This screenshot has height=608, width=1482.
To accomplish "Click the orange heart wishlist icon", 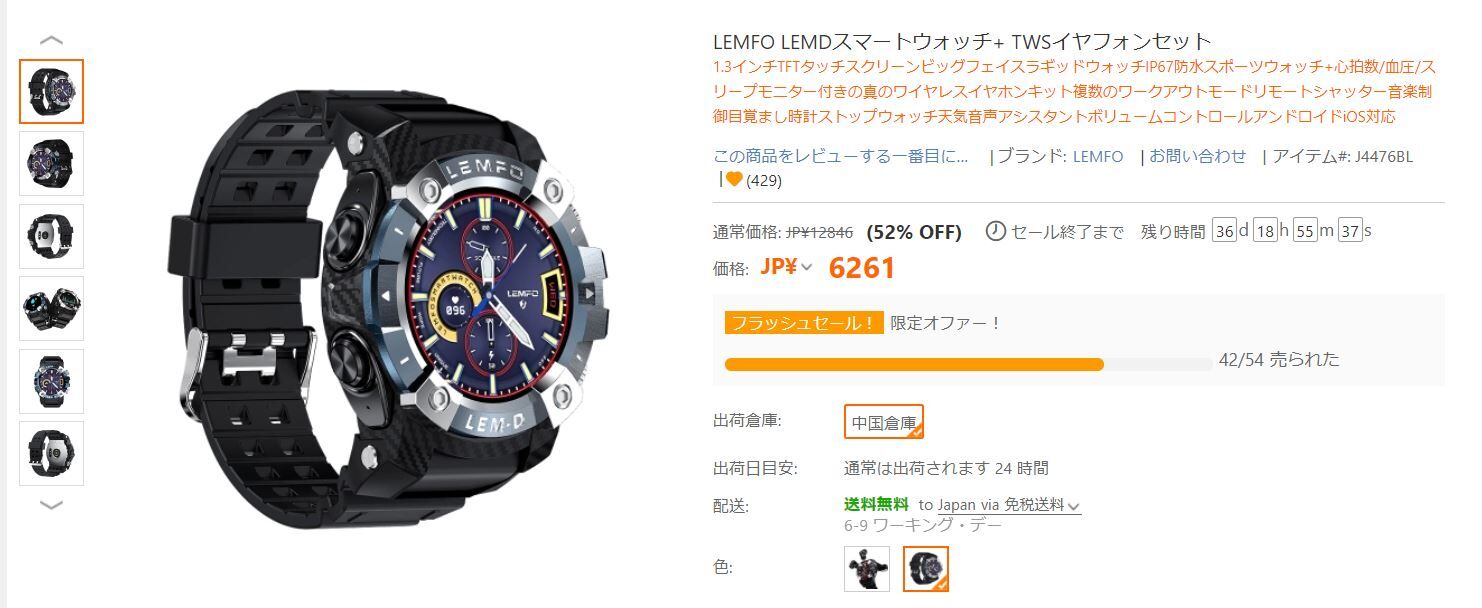I will 734,180.
